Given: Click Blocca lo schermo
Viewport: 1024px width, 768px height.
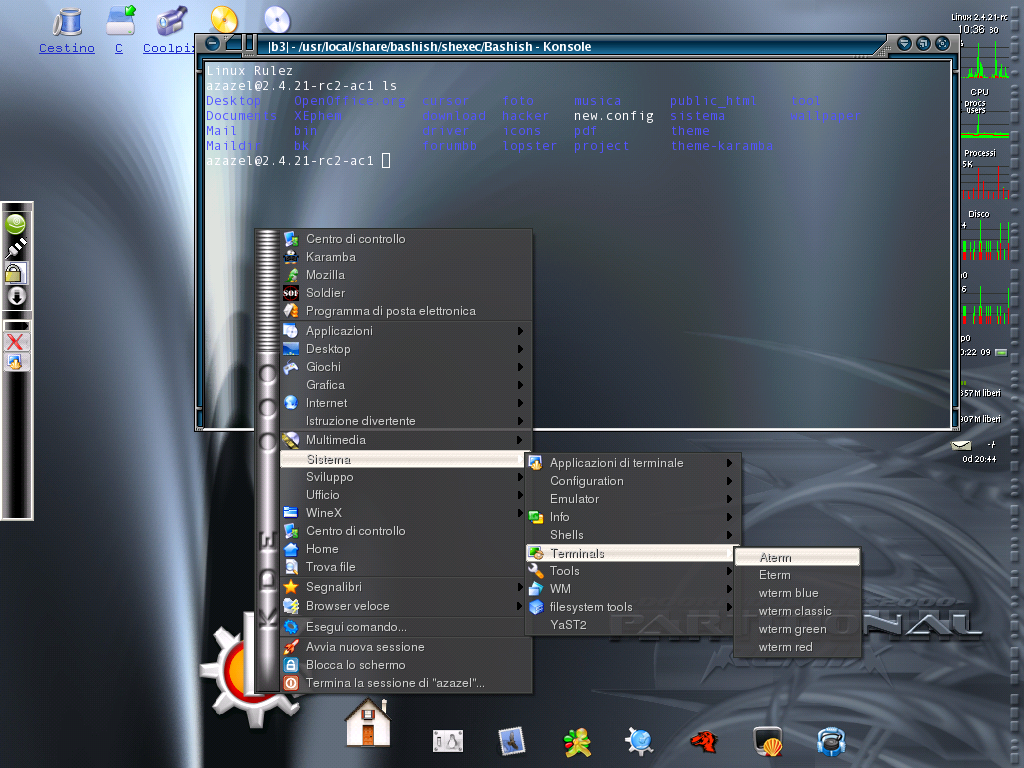Looking at the screenshot, I should (x=406, y=665).
